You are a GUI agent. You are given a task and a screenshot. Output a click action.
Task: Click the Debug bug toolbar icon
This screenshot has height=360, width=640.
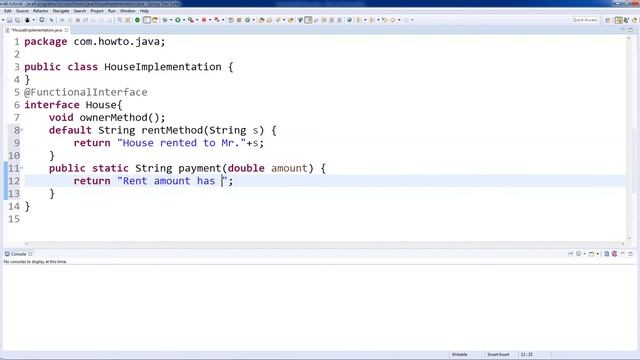(165, 20)
